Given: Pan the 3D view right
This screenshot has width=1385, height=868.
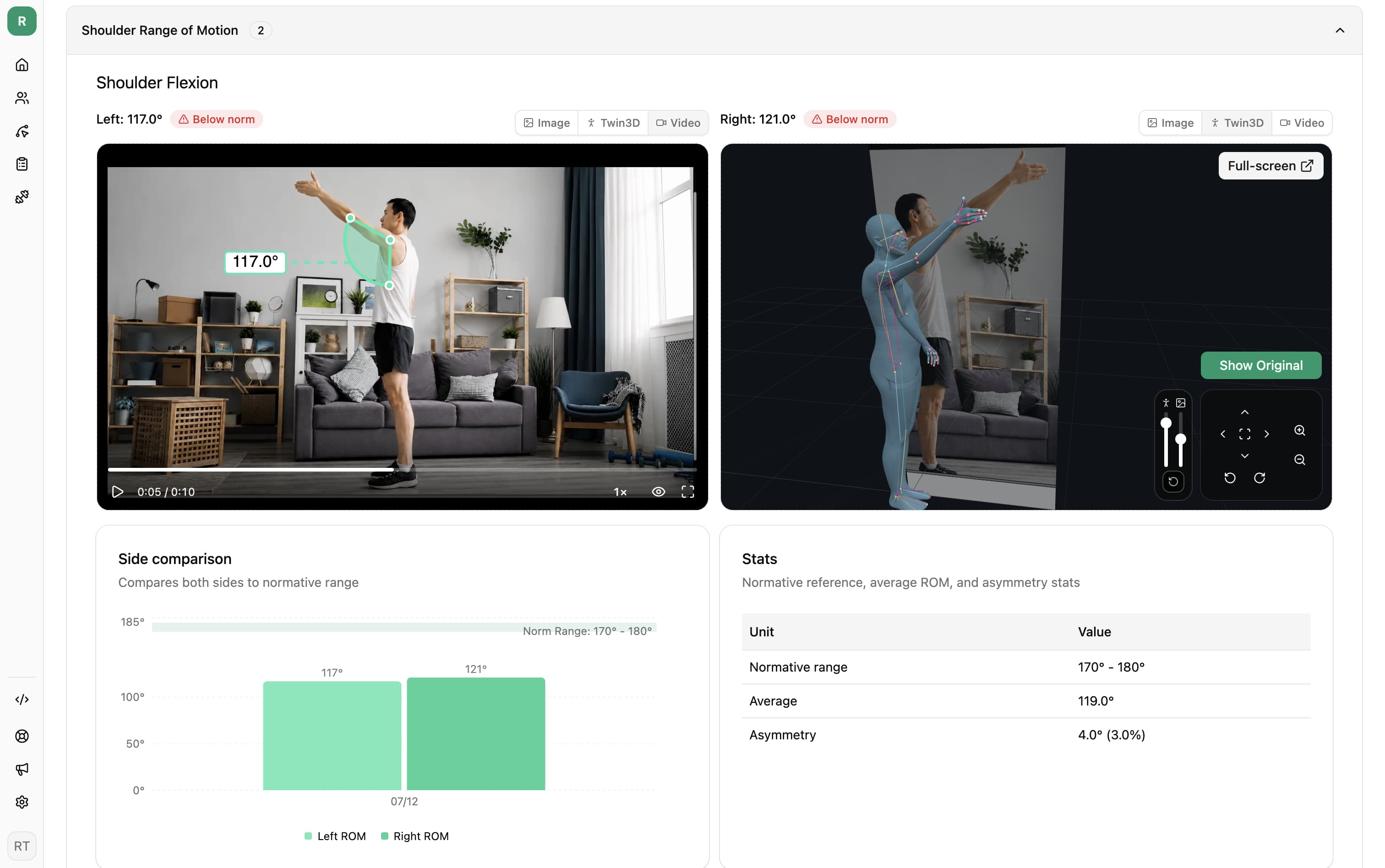Looking at the screenshot, I should click(1267, 434).
